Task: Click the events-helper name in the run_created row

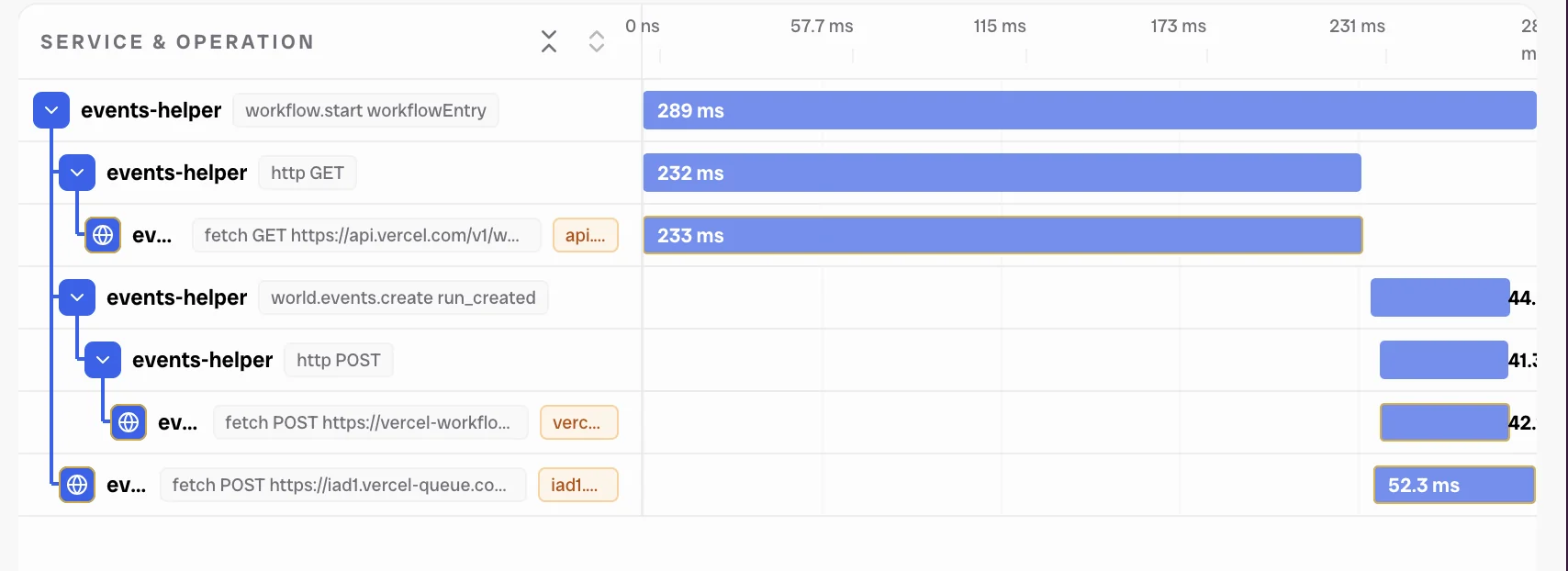Action: click(176, 297)
